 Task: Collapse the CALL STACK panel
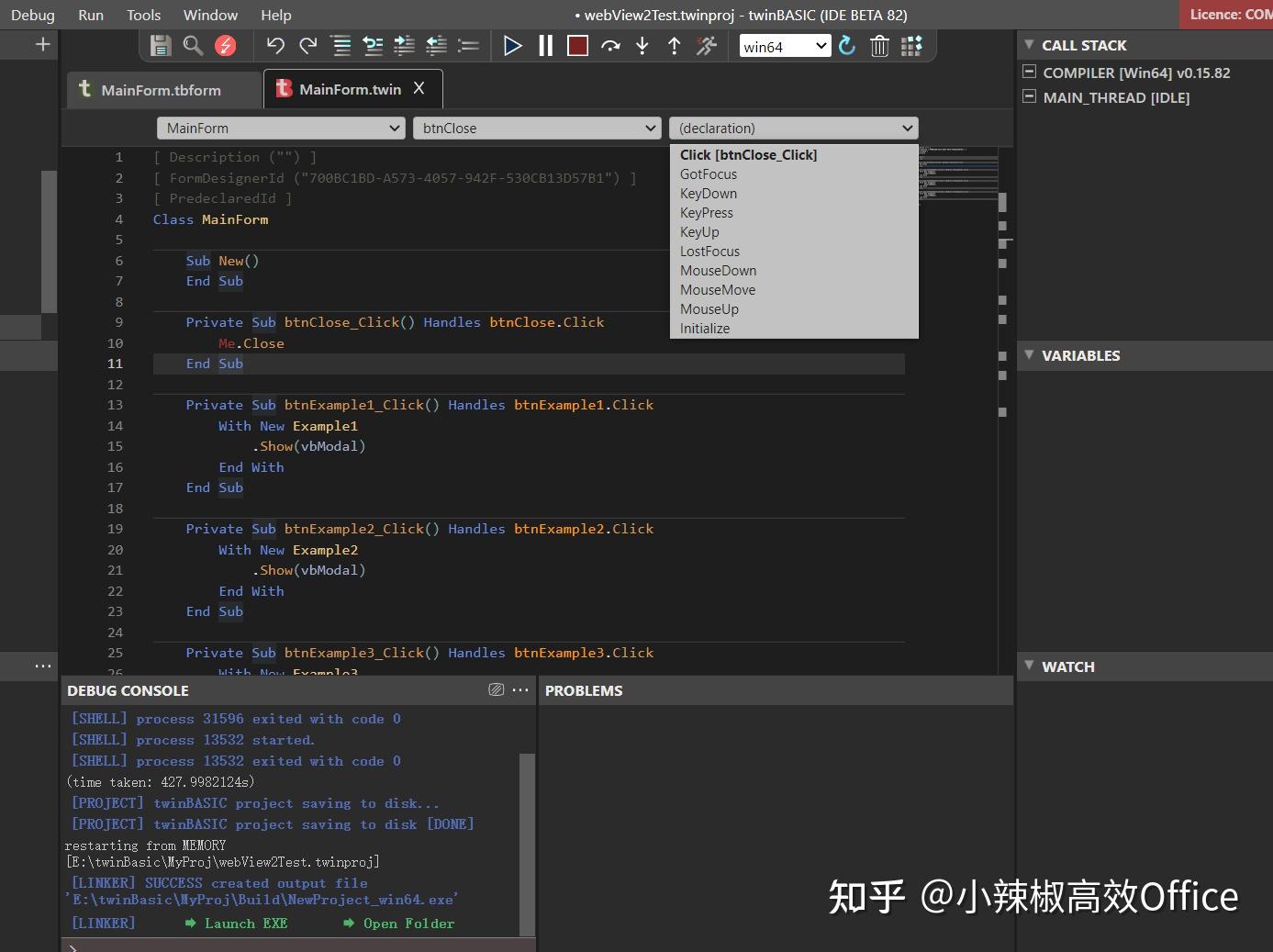click(1030, 45)
